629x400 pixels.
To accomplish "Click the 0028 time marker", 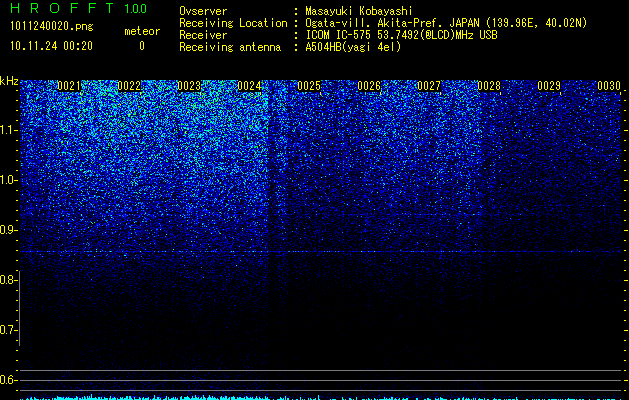I will [489, 86].
